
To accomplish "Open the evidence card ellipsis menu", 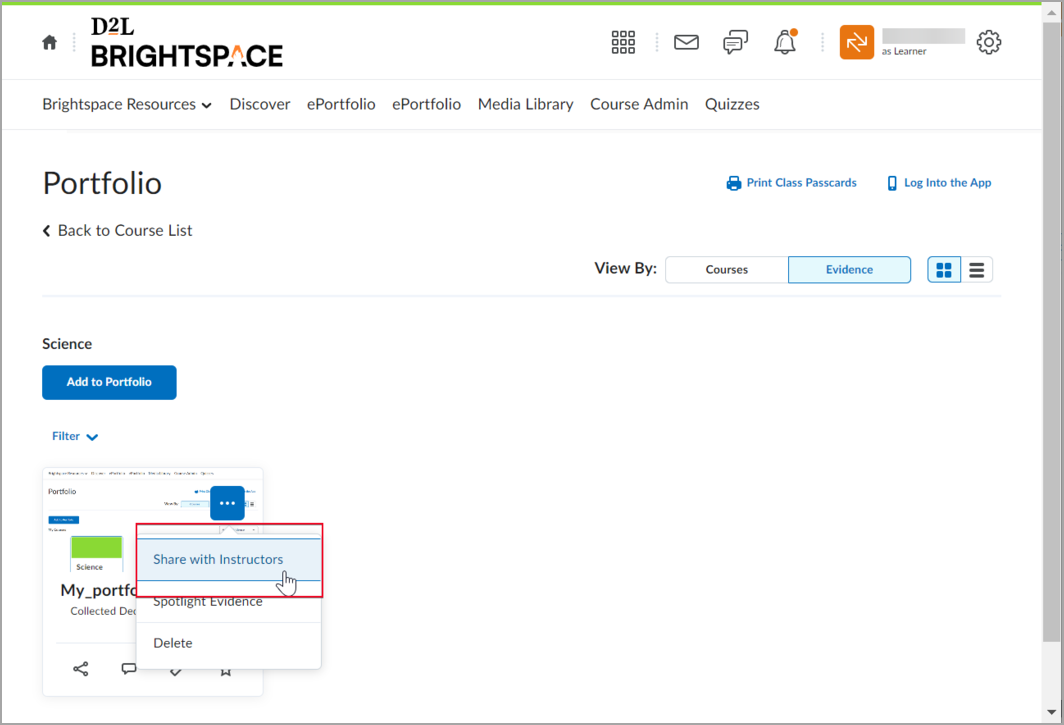I will [227, 503].
